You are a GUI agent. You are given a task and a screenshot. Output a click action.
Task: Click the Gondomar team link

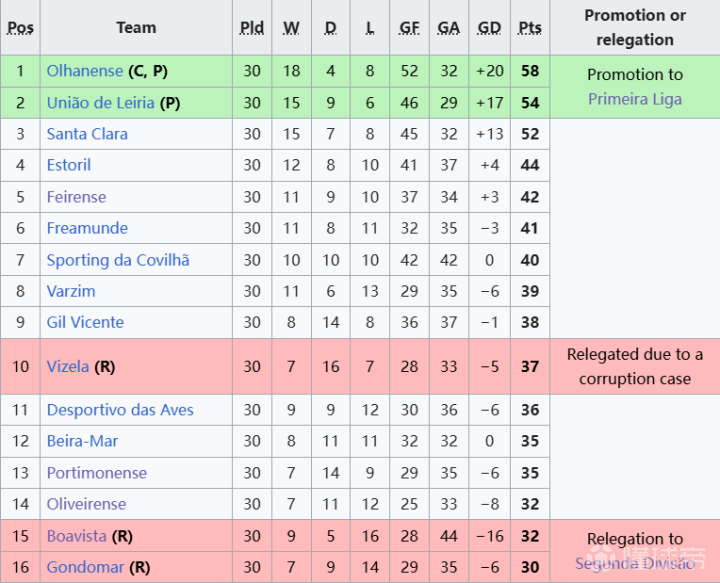pyautogui.click(x=85, y=567)
